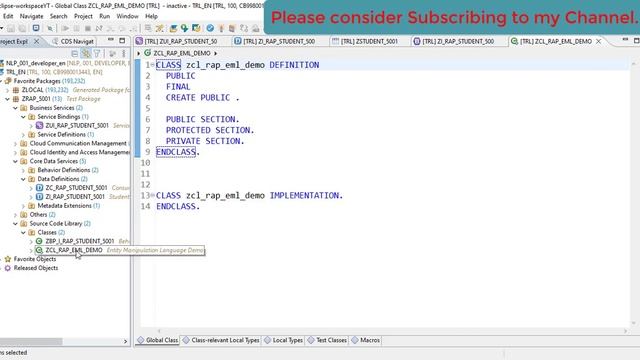Open the Search menu

[x=58, y=16]
